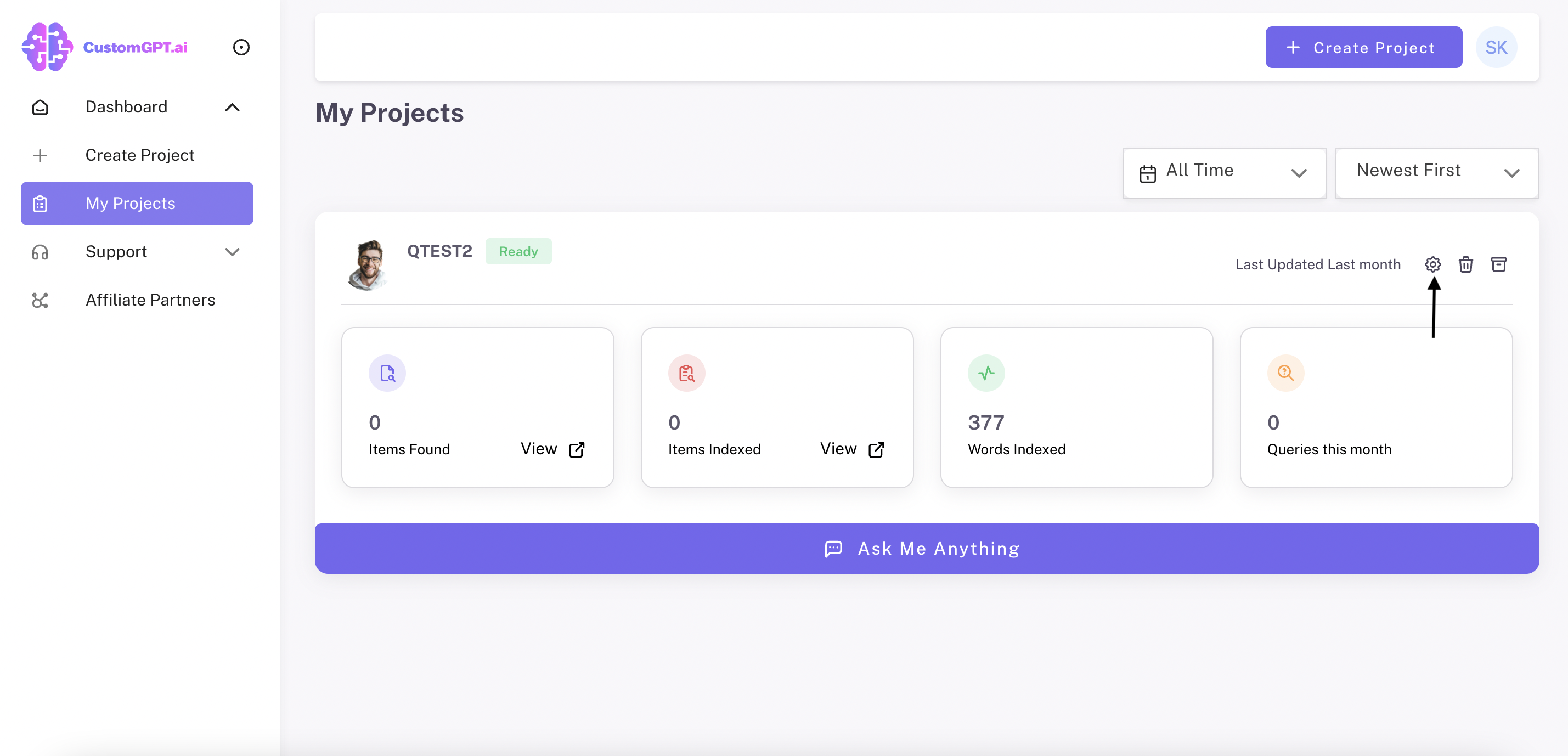Delete QTEST2 project with trash icon

(x=1465, y=264)
